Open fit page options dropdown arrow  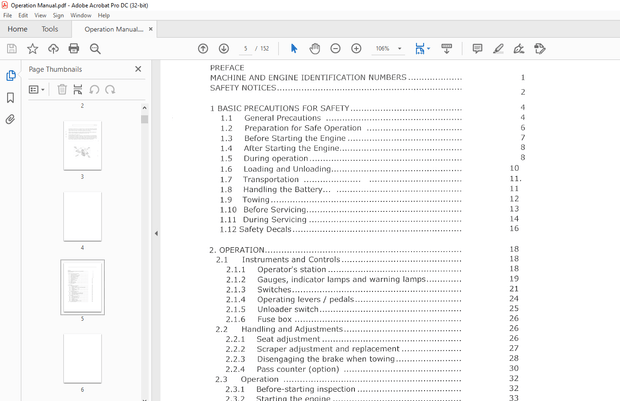point(429,49)
